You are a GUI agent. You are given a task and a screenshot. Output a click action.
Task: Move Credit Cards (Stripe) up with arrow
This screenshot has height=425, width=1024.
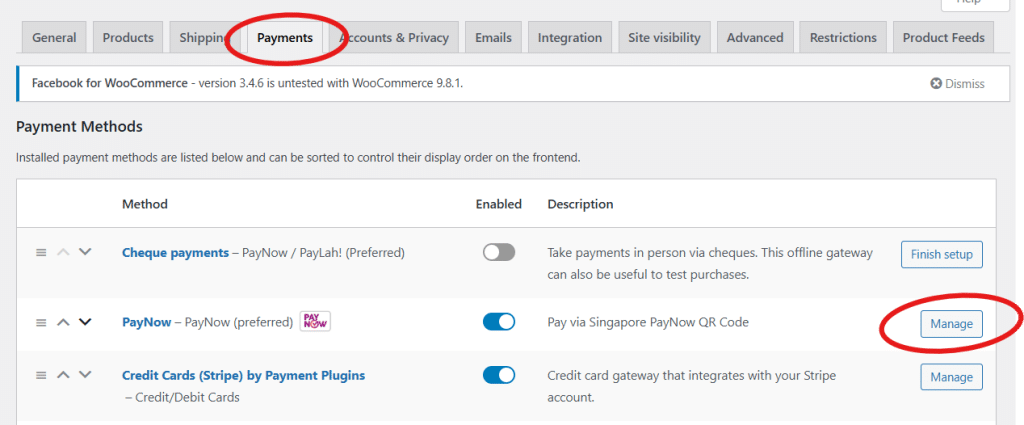point(63,375)
